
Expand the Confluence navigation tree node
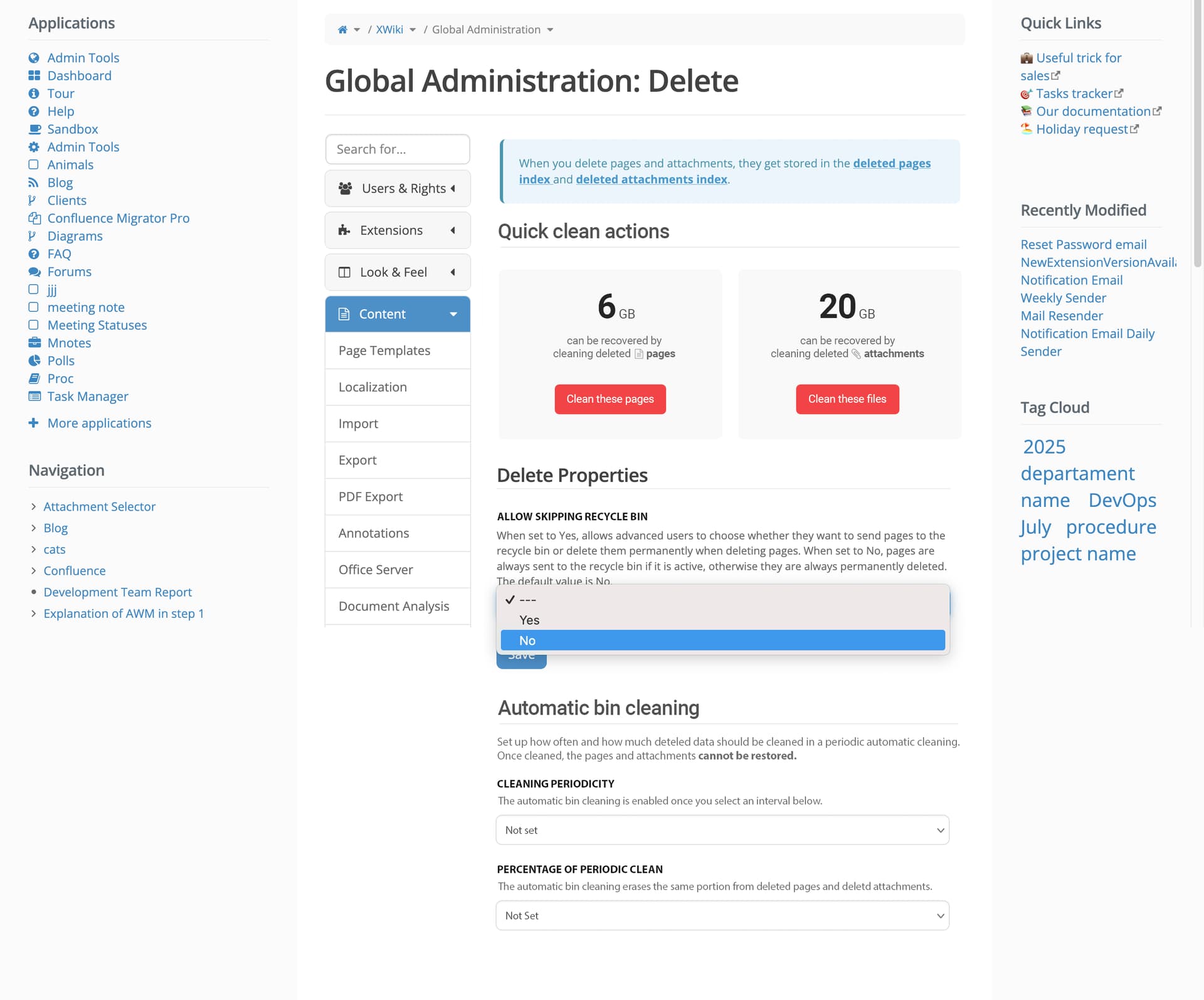tap(33, 570)
